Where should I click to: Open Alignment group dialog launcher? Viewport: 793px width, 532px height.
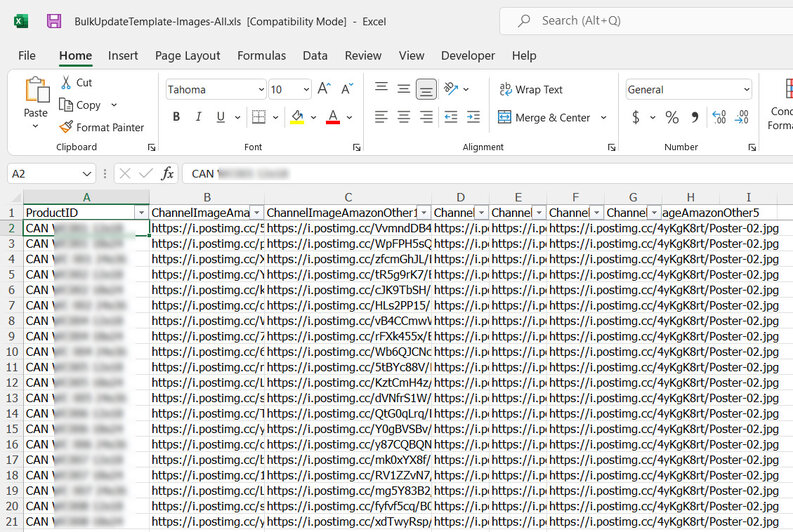(611, 147)
